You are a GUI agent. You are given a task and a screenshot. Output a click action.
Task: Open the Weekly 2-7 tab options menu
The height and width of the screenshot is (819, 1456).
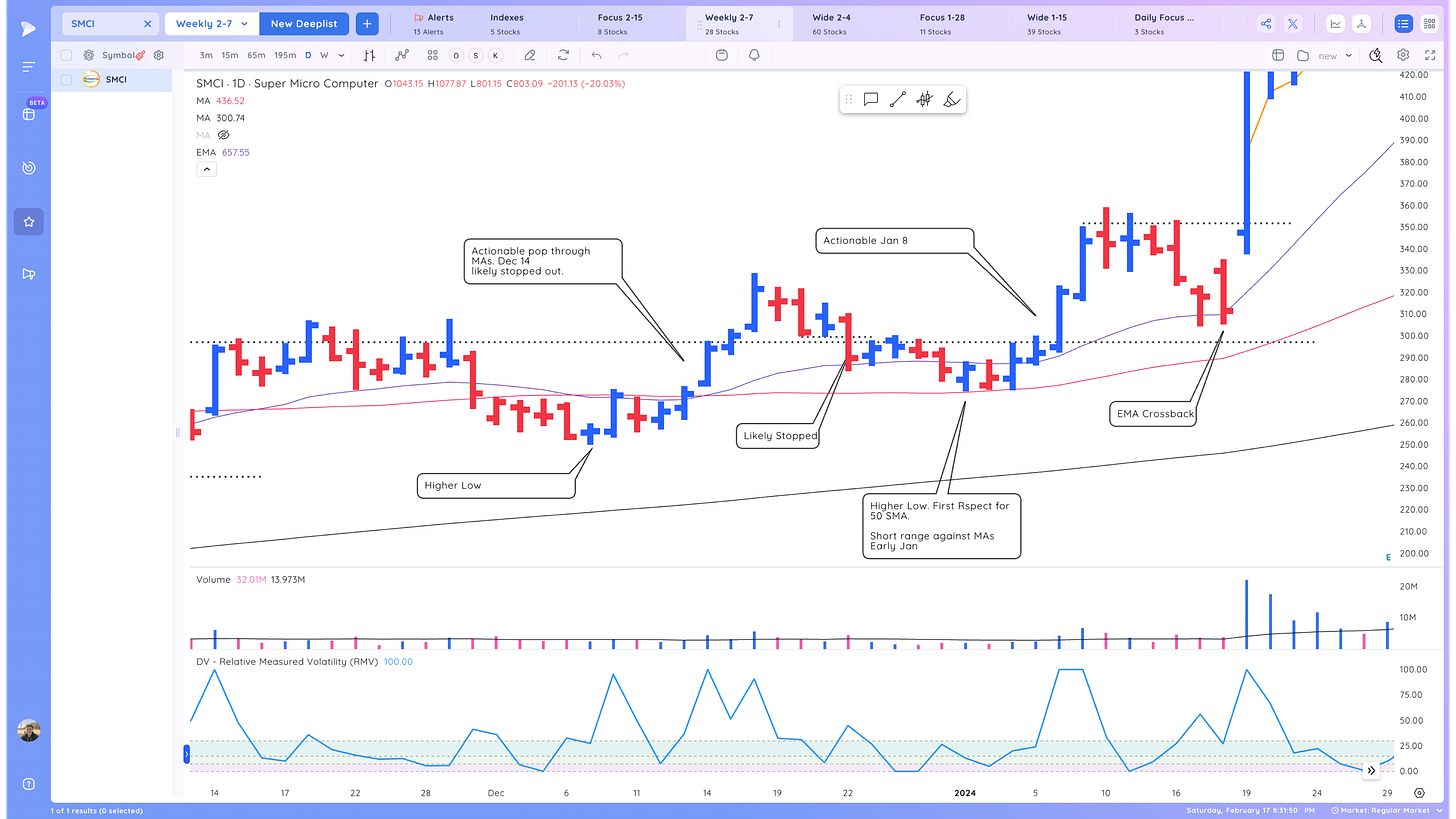pyautogui.click(x=779, y=24)
